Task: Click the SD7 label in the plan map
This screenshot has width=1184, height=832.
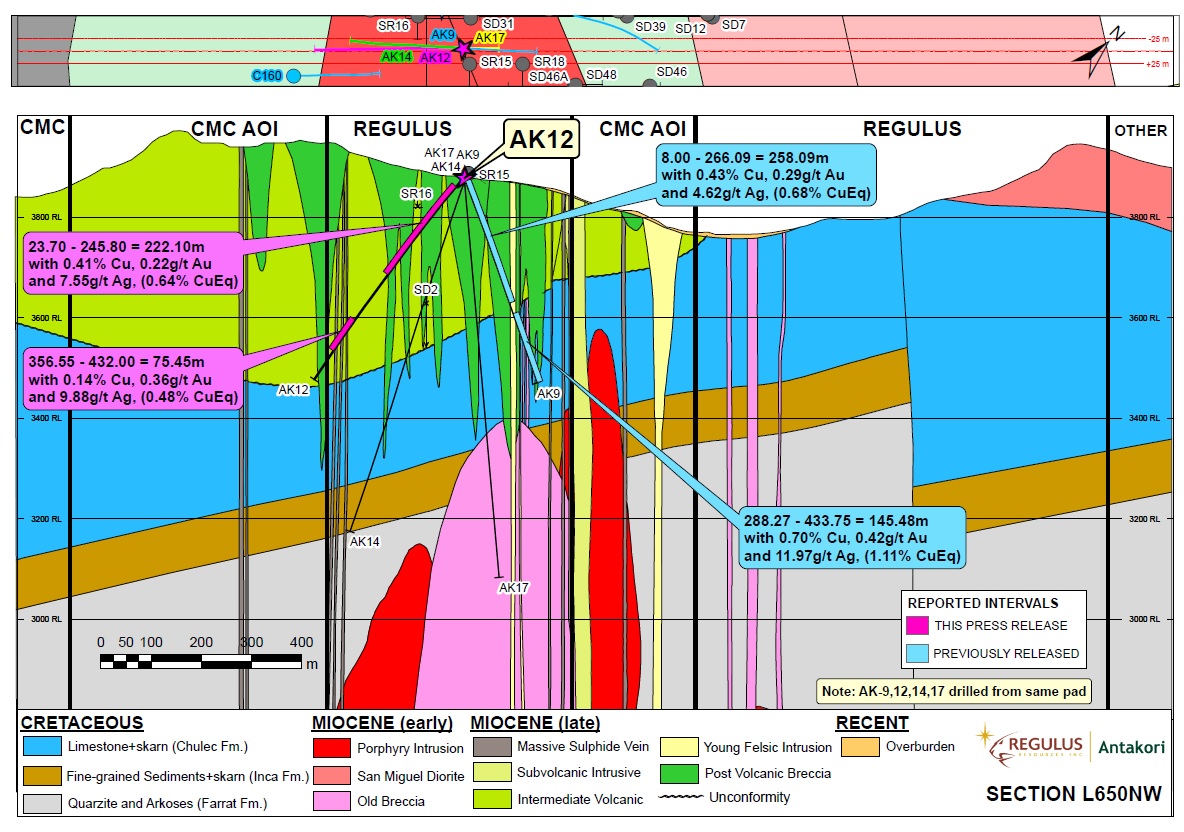Action: tap(733, 25)
